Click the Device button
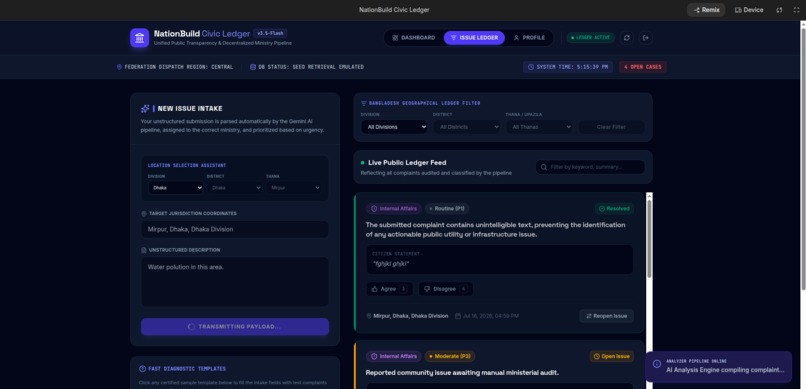This screenshot has height=389, width=806. coord(749,10)
